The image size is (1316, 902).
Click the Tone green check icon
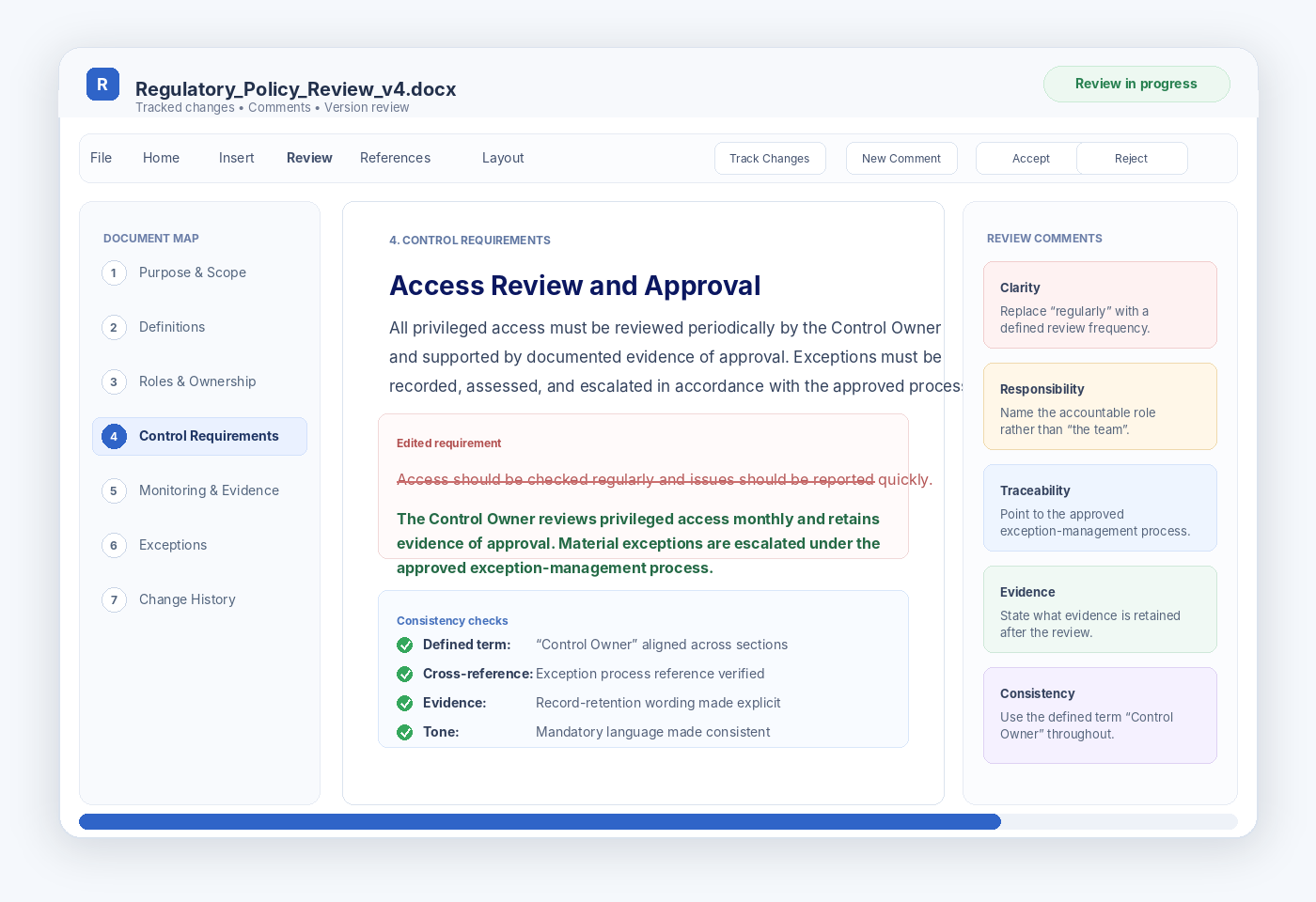pos(405,733)
